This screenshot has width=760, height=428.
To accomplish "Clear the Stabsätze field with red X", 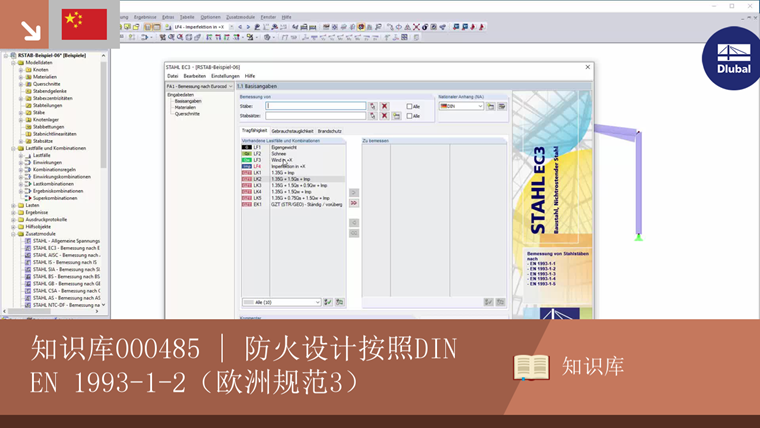I will point(384,116).
